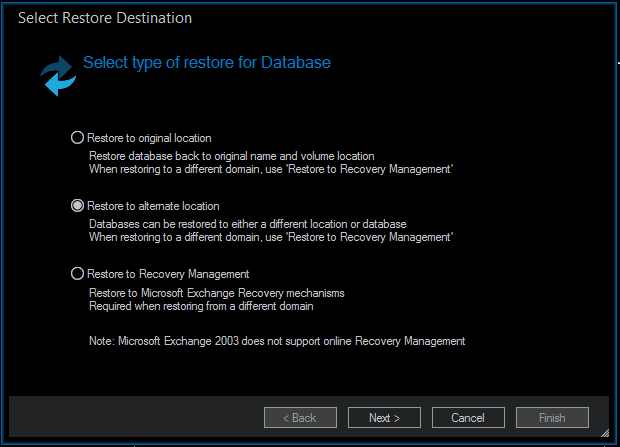Click the different domain hint under original location
The height and width of the screenshot is (447, 620).
(271, 169)
